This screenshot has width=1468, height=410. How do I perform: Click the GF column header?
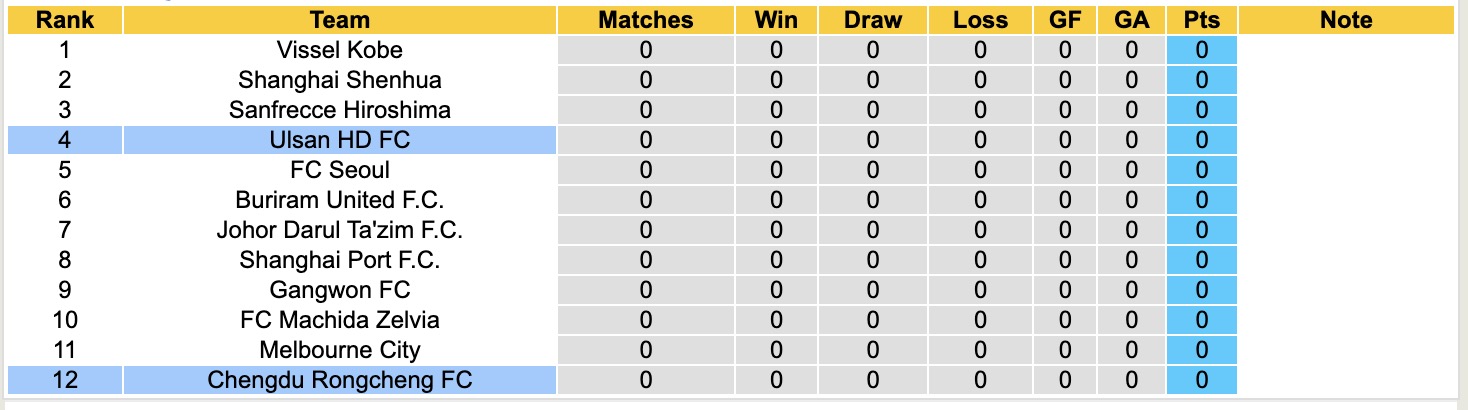coord(1065,20)
